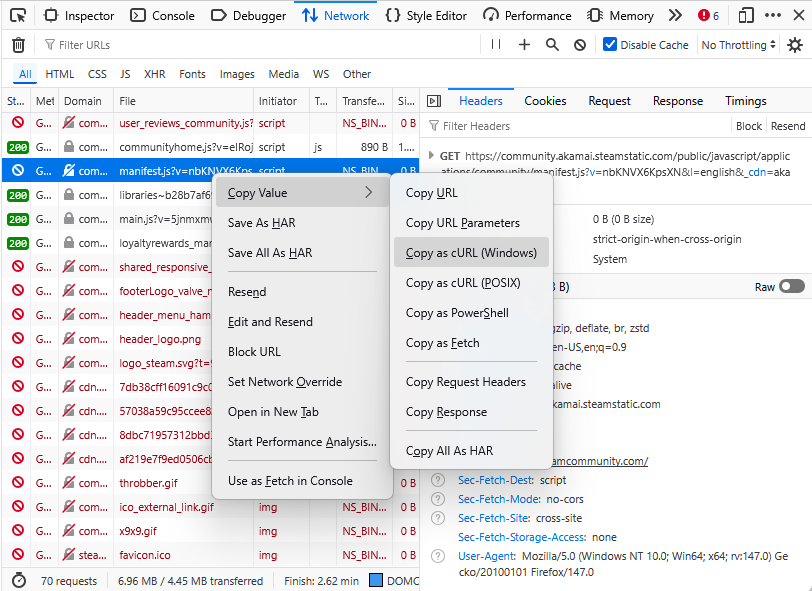Choose Edit and Resend
The image size is (812, 591).
(302, 322)
